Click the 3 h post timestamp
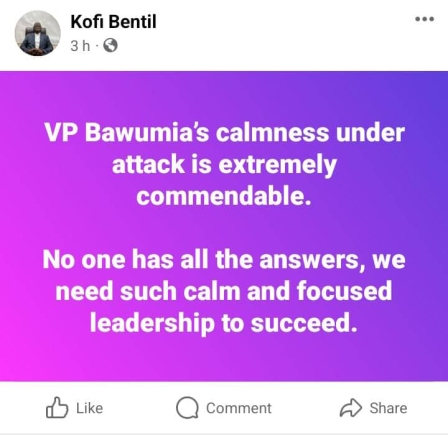This screenshot has height=435, width=448. point(80,46)
